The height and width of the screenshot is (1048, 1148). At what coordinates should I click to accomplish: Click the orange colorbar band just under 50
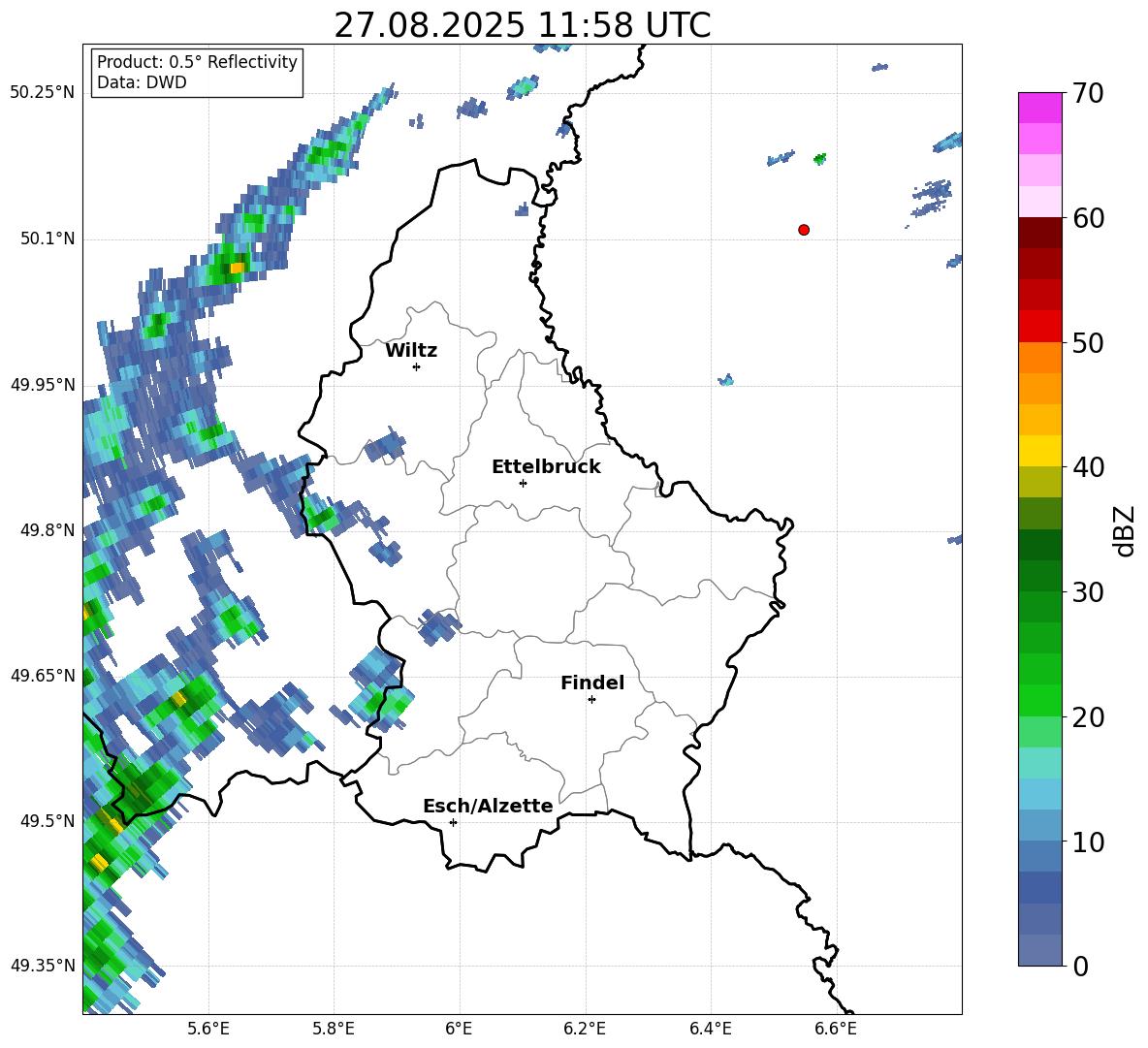[1039, 357]
